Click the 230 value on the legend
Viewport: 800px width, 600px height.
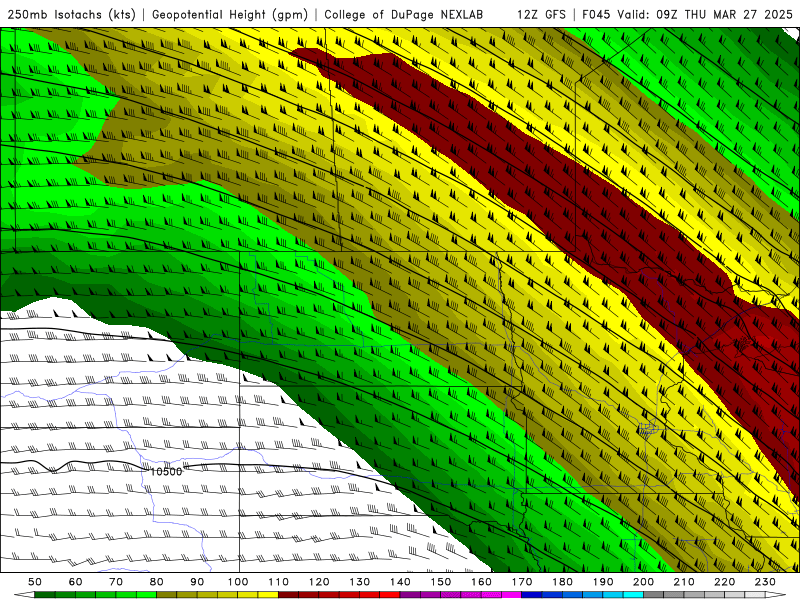click(x=765, y=582)
